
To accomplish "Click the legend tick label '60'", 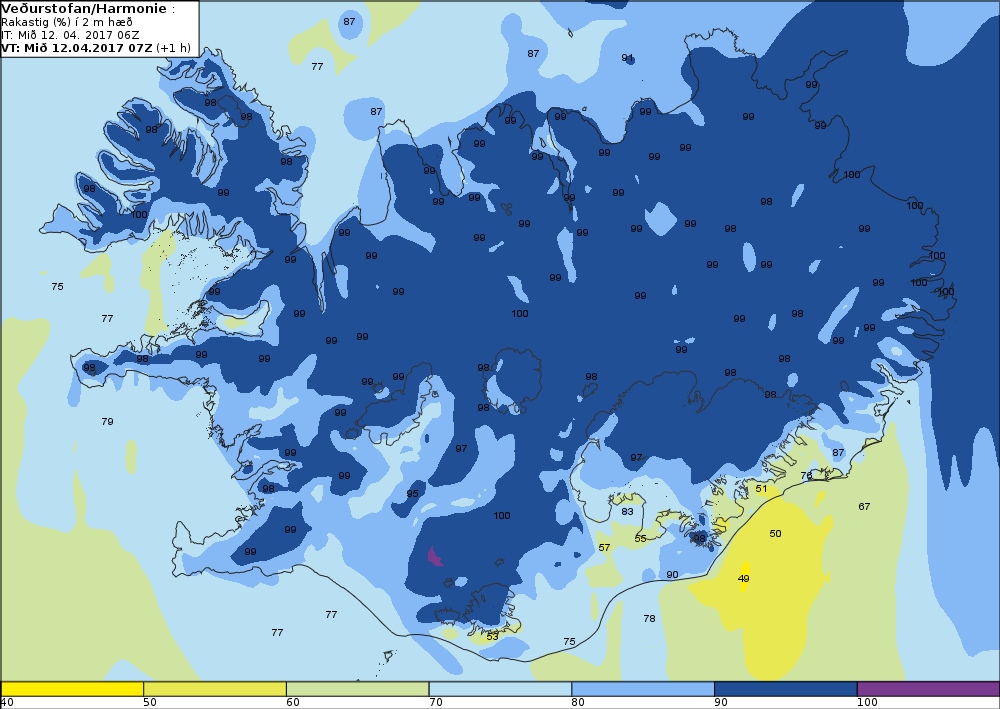I will pos(293,703).
